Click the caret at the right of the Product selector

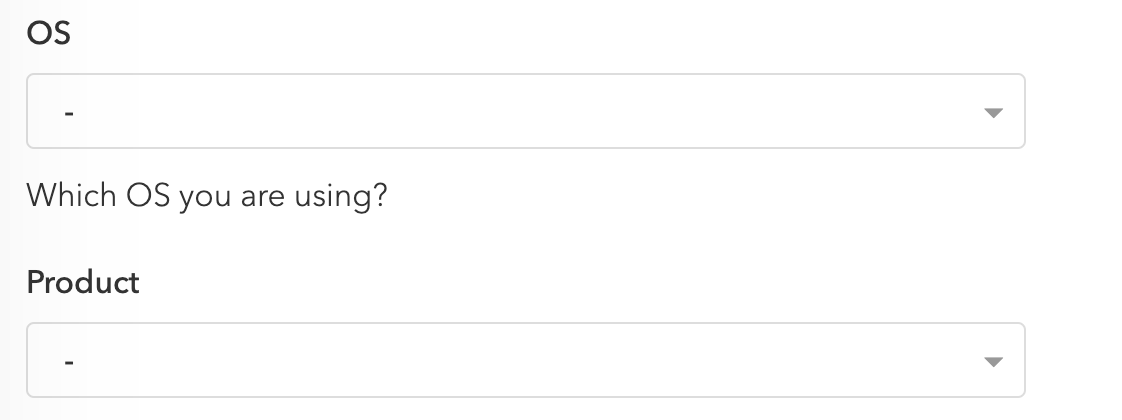pos(993,362)
